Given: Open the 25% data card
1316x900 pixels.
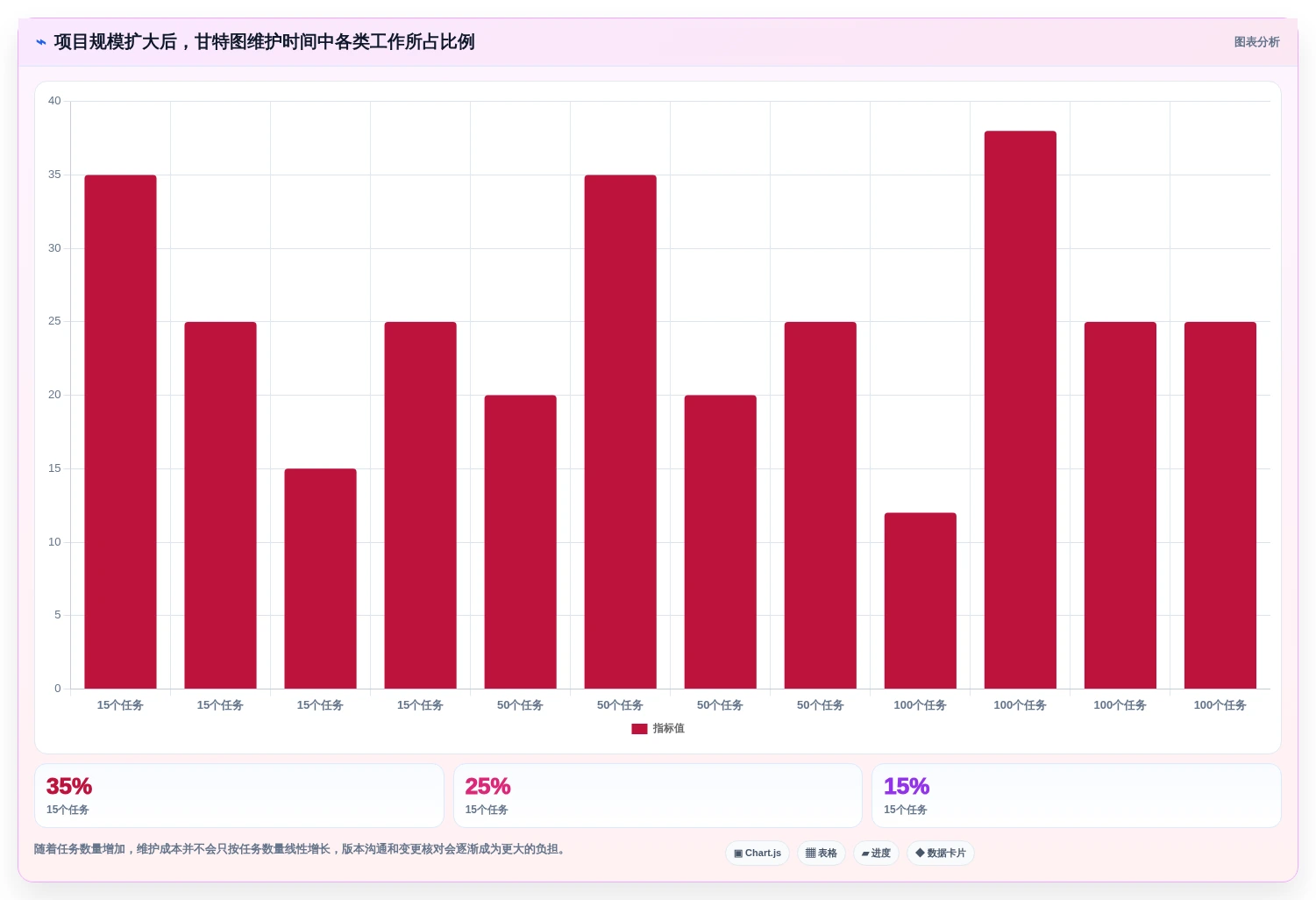Looking at the screenshot, I should (x=658, y=796).
